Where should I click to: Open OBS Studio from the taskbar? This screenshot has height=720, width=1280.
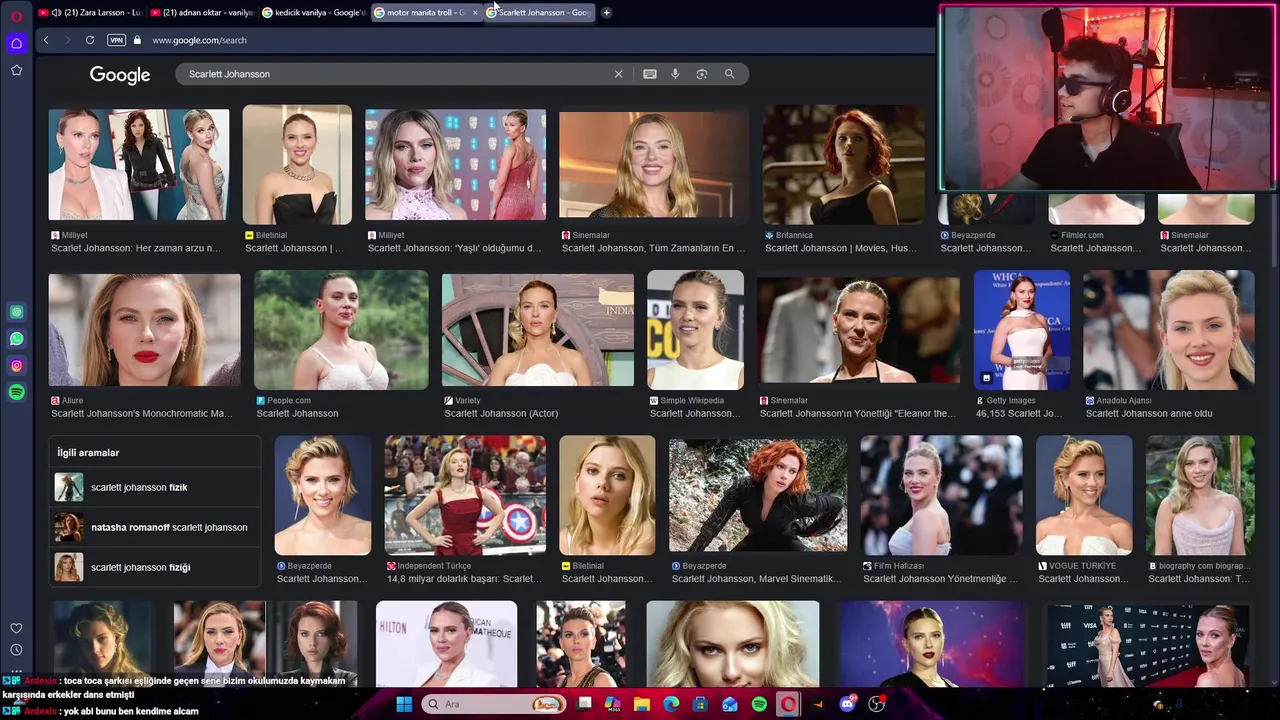877,704
